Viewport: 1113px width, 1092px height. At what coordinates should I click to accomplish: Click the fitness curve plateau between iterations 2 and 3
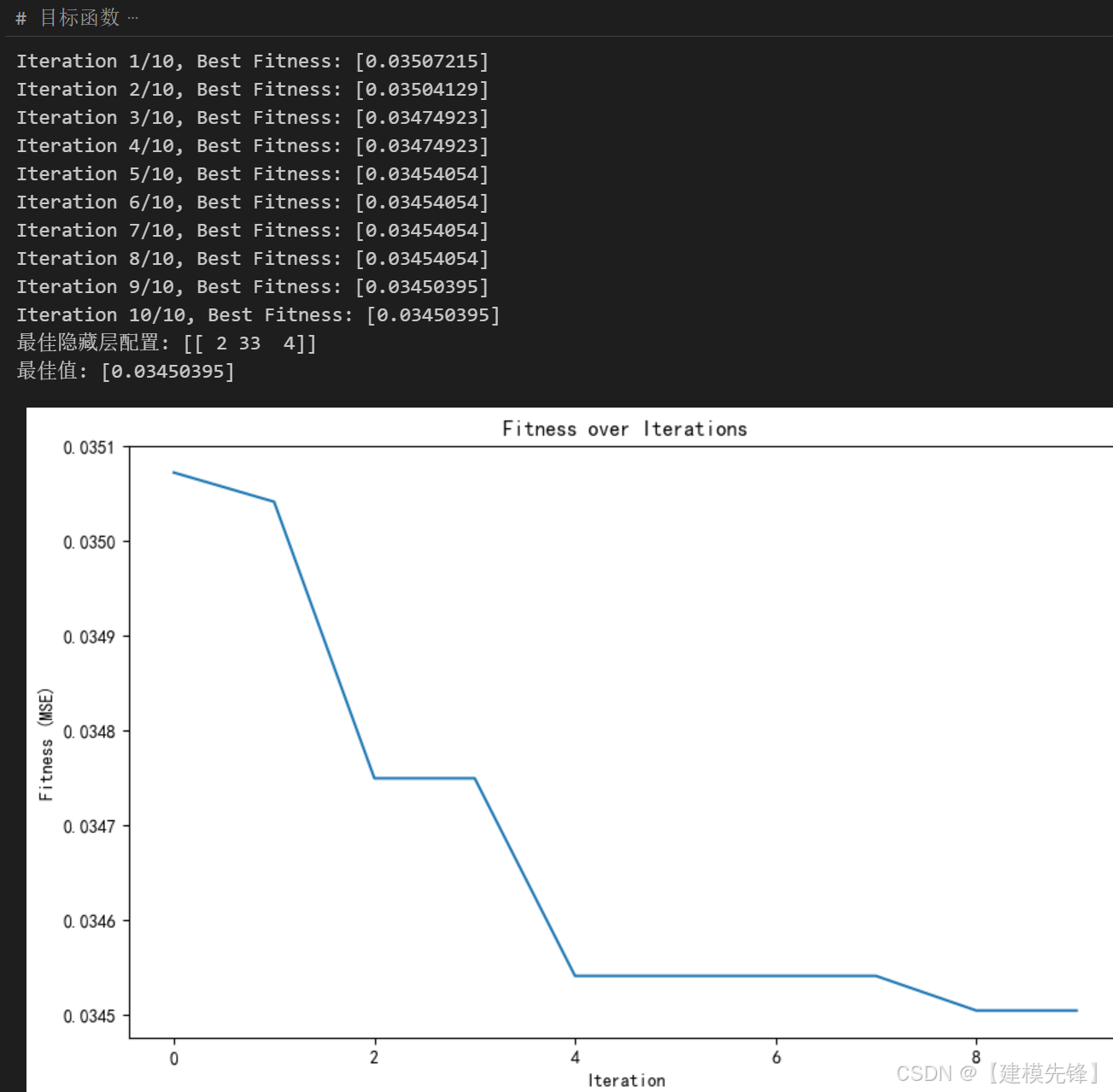425,778
